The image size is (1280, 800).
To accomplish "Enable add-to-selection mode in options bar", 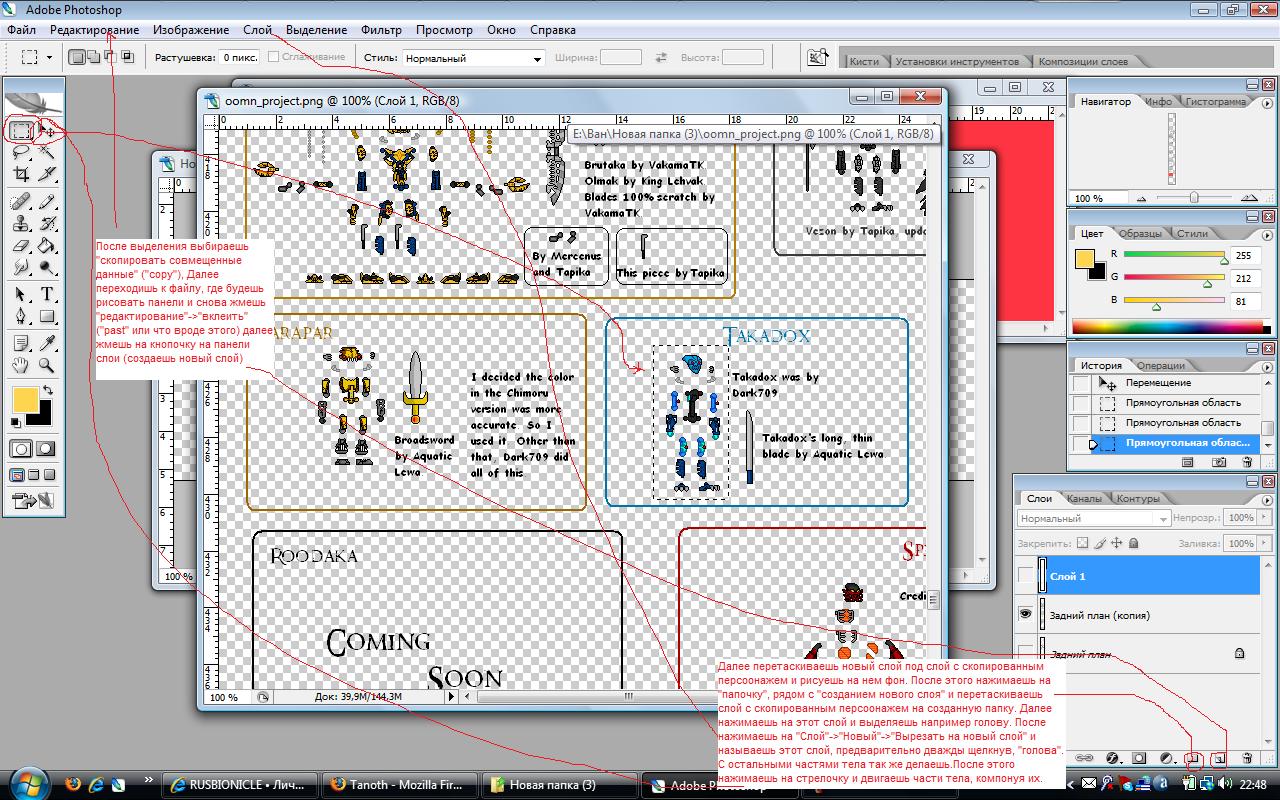I will pos(93,57).
